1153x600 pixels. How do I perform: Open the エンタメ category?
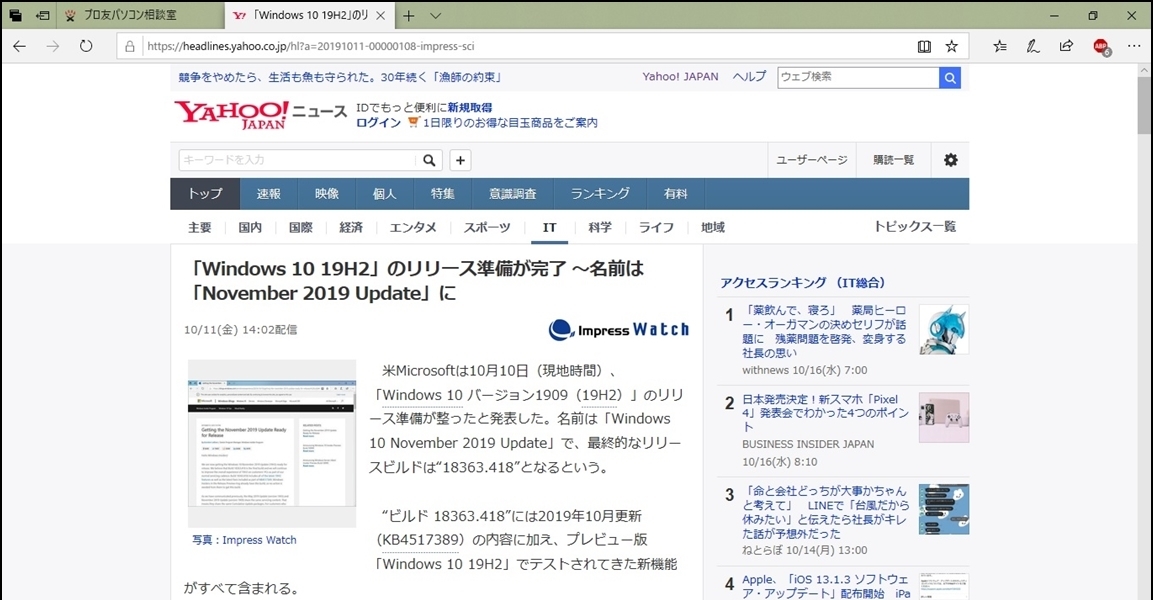point(413,227)
